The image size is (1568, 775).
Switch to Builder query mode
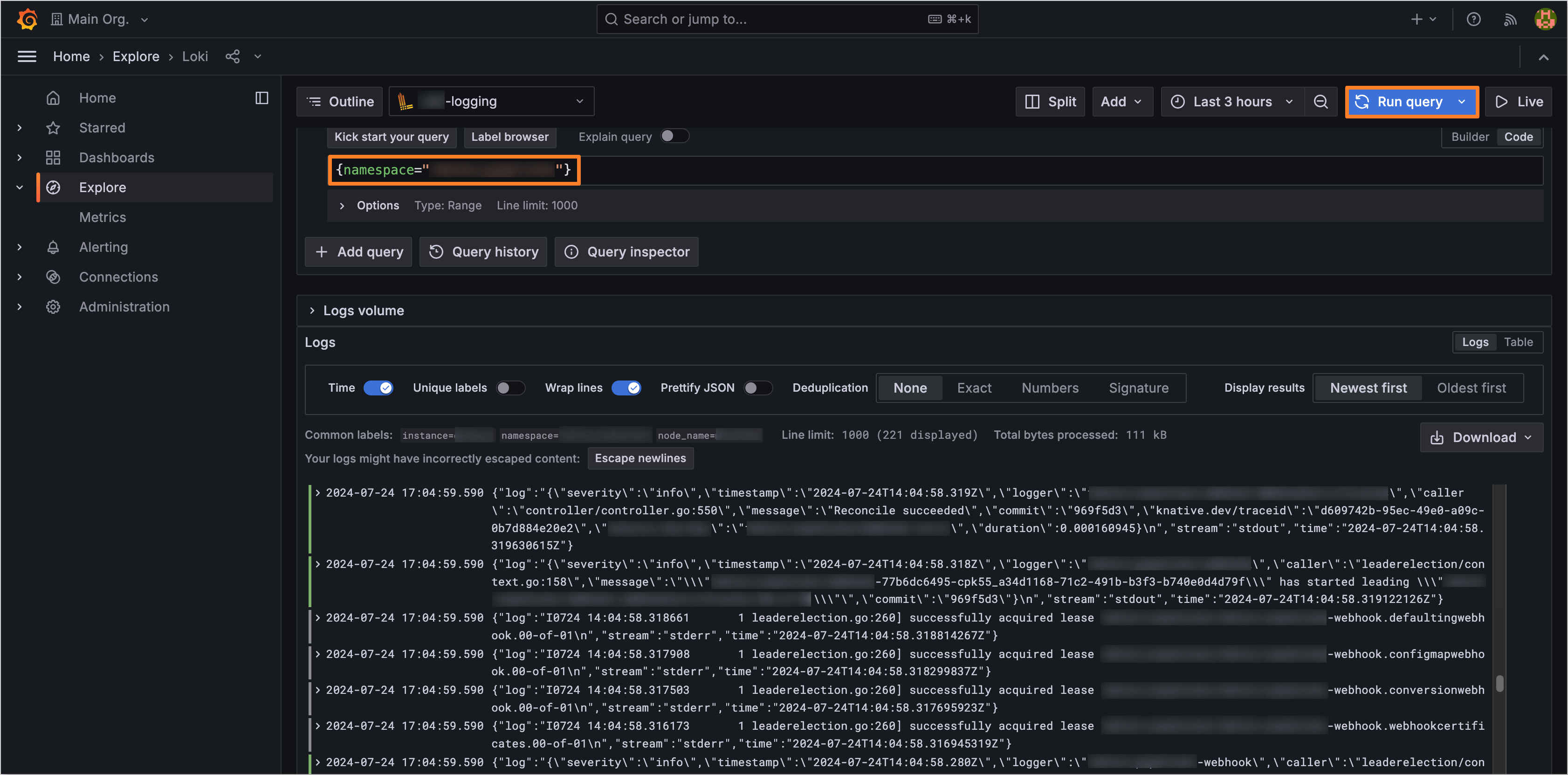[x=1469, y=137]
